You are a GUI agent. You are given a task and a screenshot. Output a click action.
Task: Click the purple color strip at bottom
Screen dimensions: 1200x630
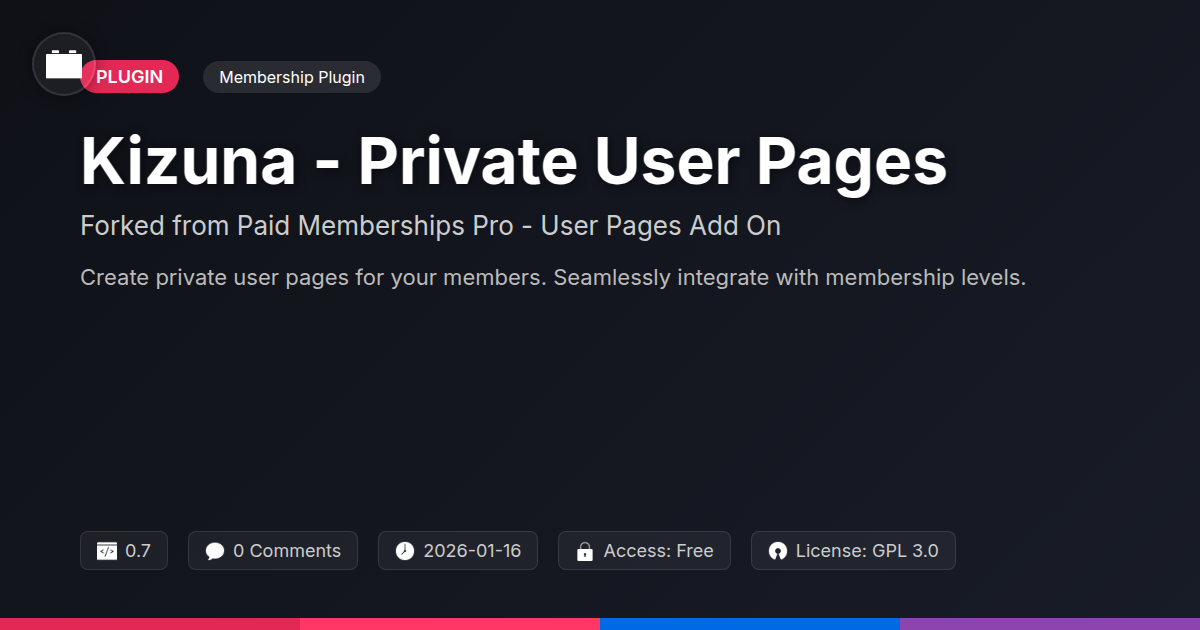(x=1050, y=623)
